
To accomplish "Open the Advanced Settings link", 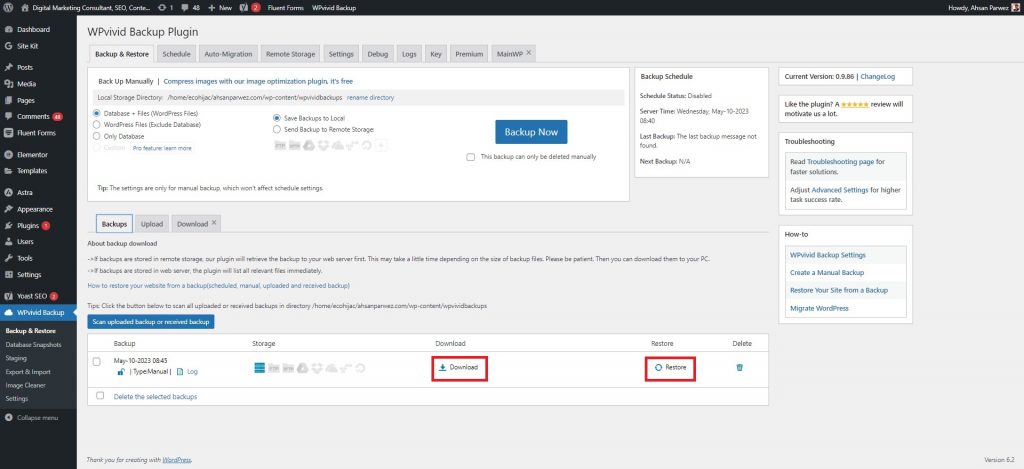I will (x=840, y=189).
